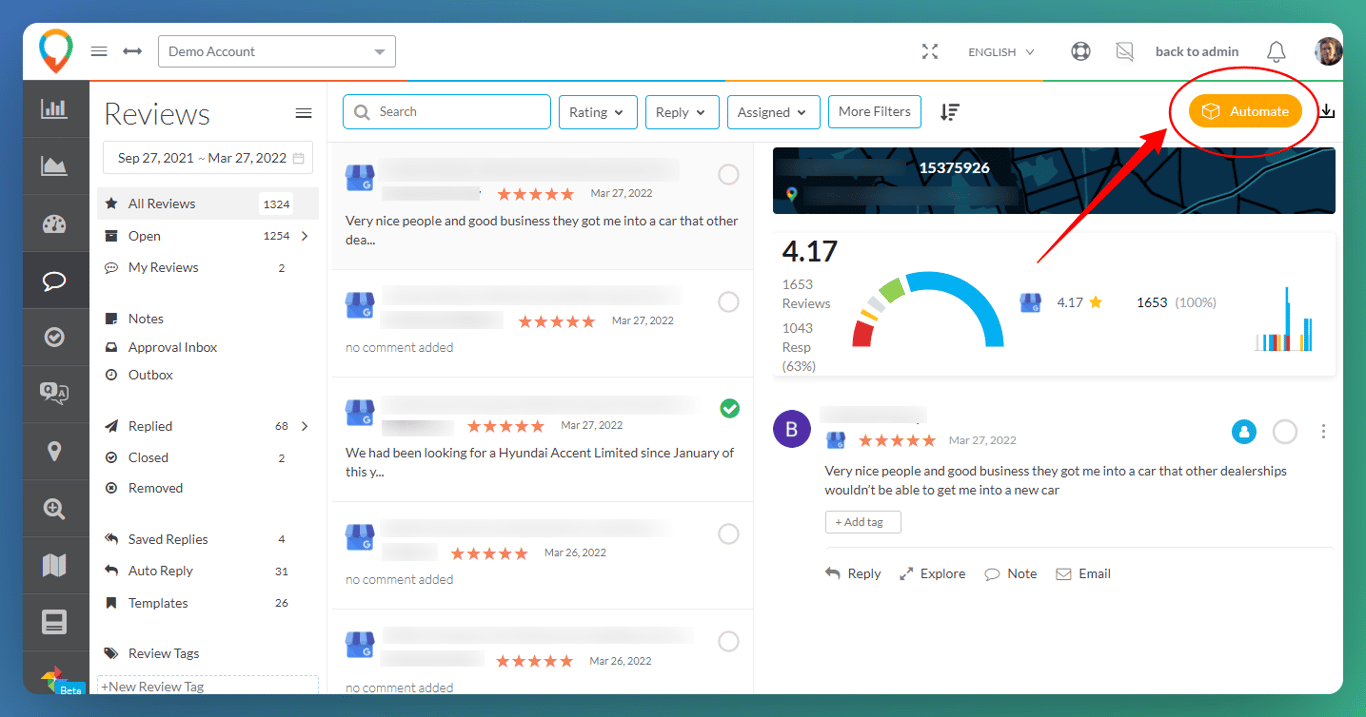Click inside the Search reviews field

coord(447,112)
